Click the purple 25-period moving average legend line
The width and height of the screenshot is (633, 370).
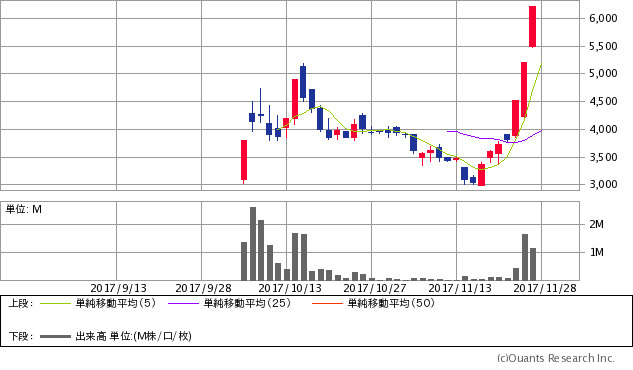pyautogui.click(x=183, y=303)
